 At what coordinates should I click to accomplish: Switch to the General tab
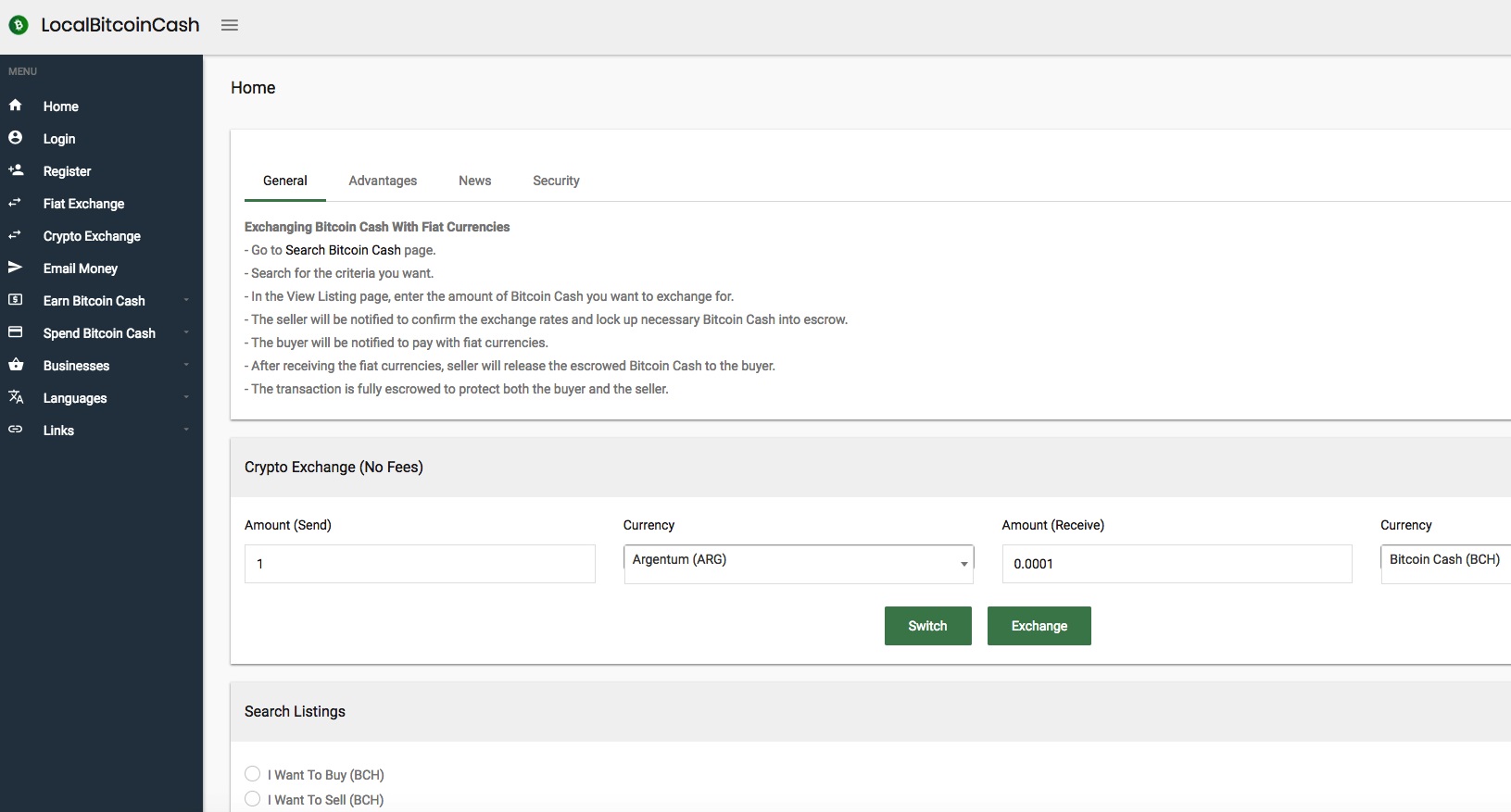(x=285, y=181)
